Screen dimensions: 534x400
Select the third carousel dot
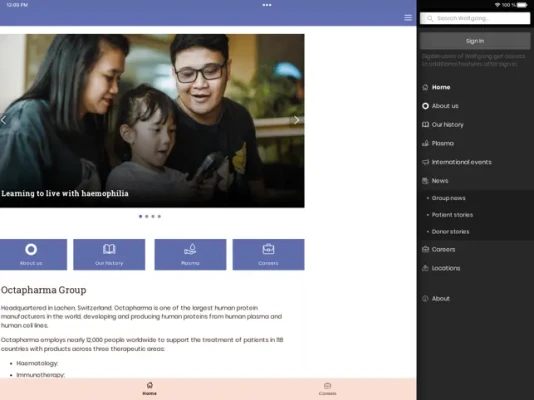(153, 216)
